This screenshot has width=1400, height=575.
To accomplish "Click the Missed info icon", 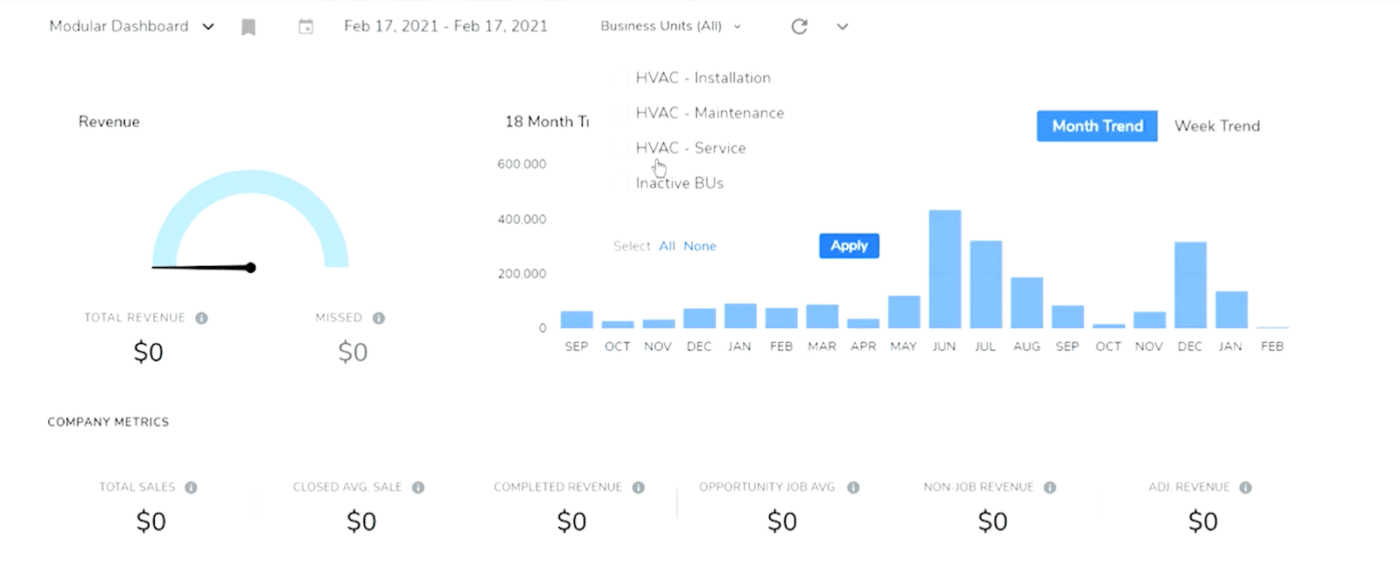I will tap(379, 318).
